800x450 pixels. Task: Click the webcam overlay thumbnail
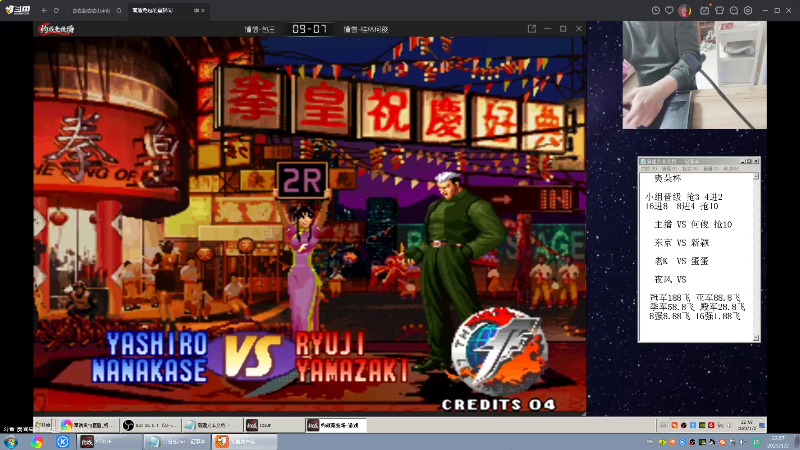coord(694,75)
